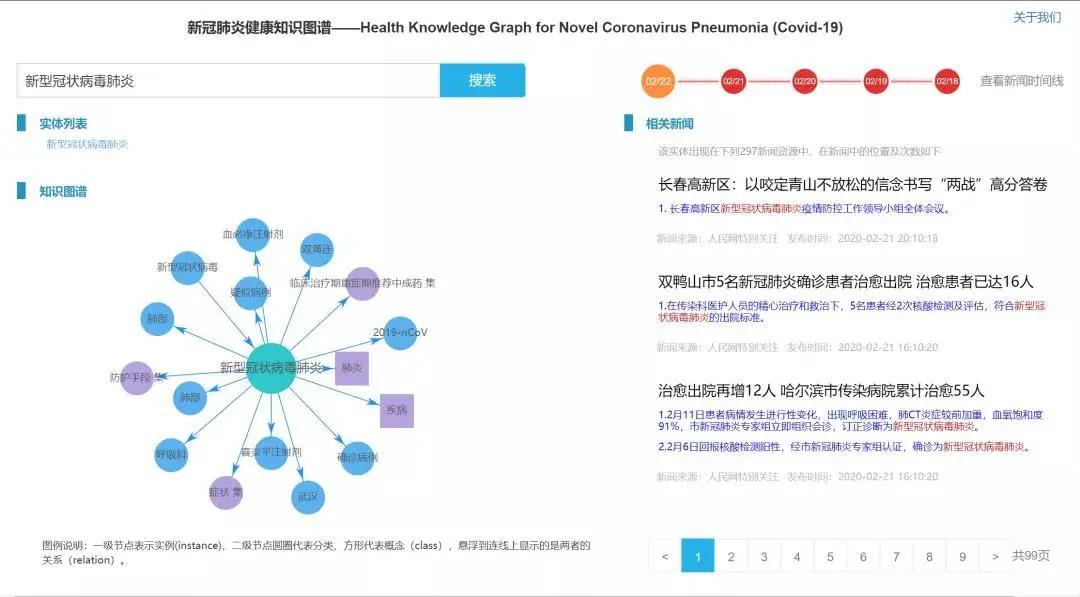Image resolution: width=1080 pixels, height=597 pixels.
Task: Select the 呼吸科 node in the graph
Action: point(171,454)
